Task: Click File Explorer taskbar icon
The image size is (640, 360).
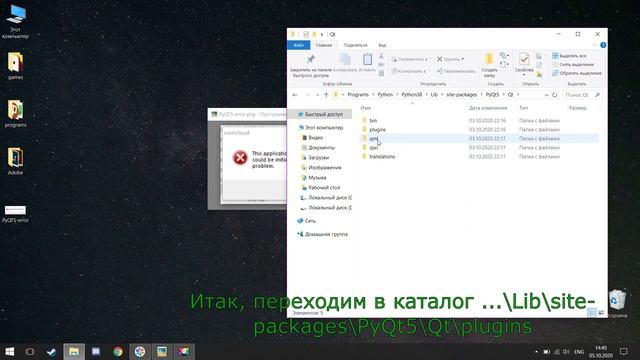Action: tap(74, 351)
